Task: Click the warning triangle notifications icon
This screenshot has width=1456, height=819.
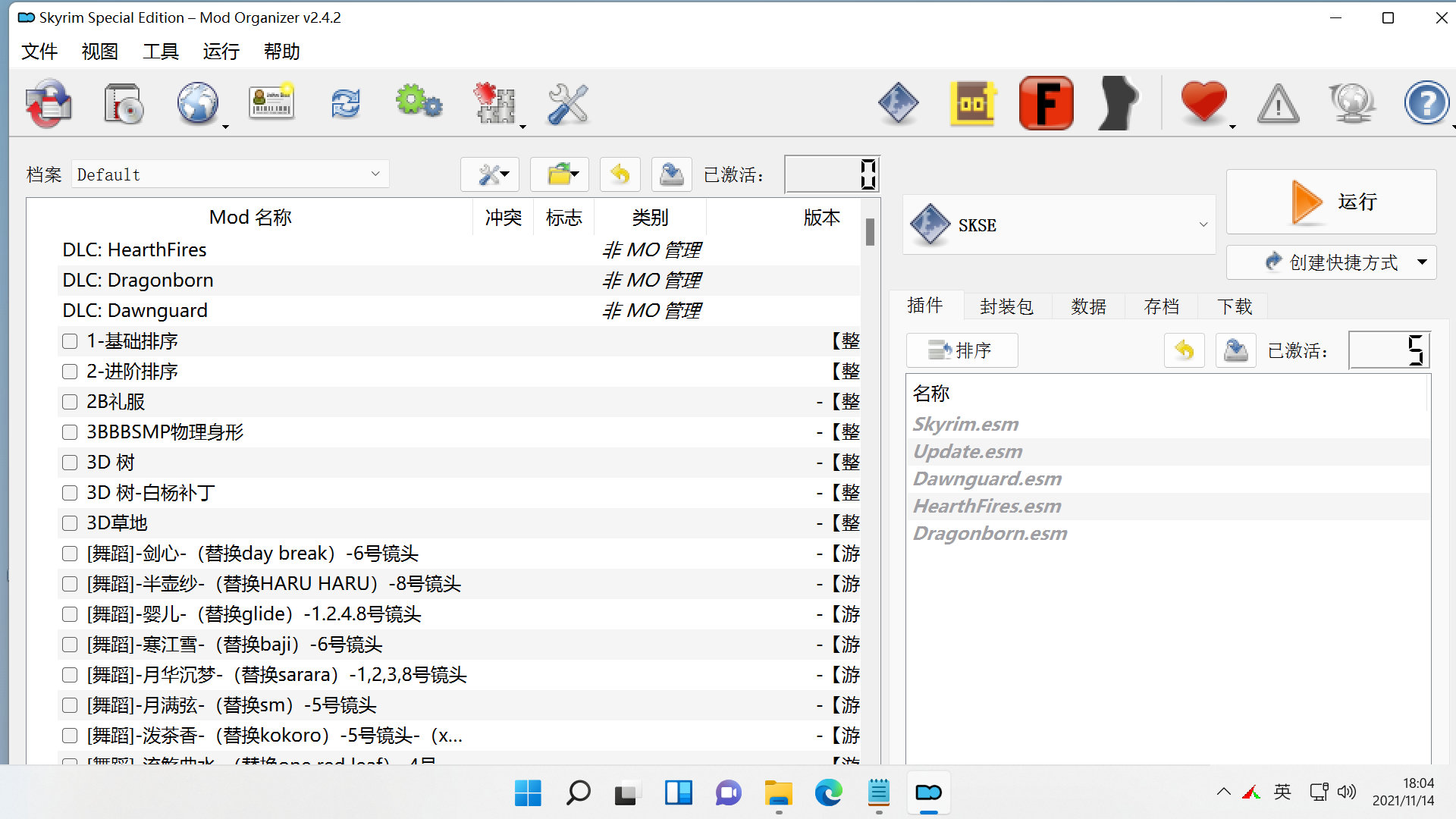Action: coord(1278,104)
